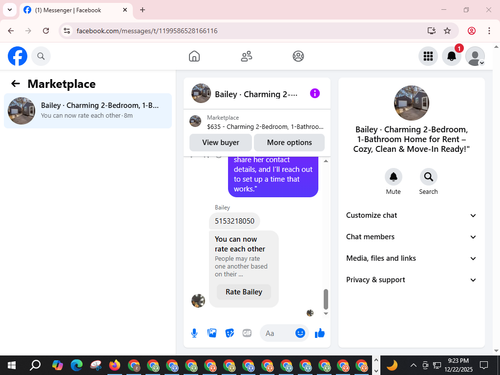Open the tab search dropdown arrow
Image resolution: width=500 pixels, height=375 pixels.
[x=10, y=10]
